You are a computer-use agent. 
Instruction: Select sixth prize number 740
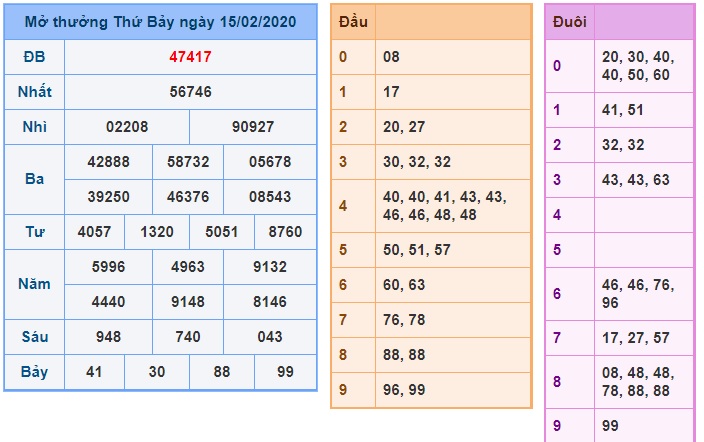(x=188, y=337)
